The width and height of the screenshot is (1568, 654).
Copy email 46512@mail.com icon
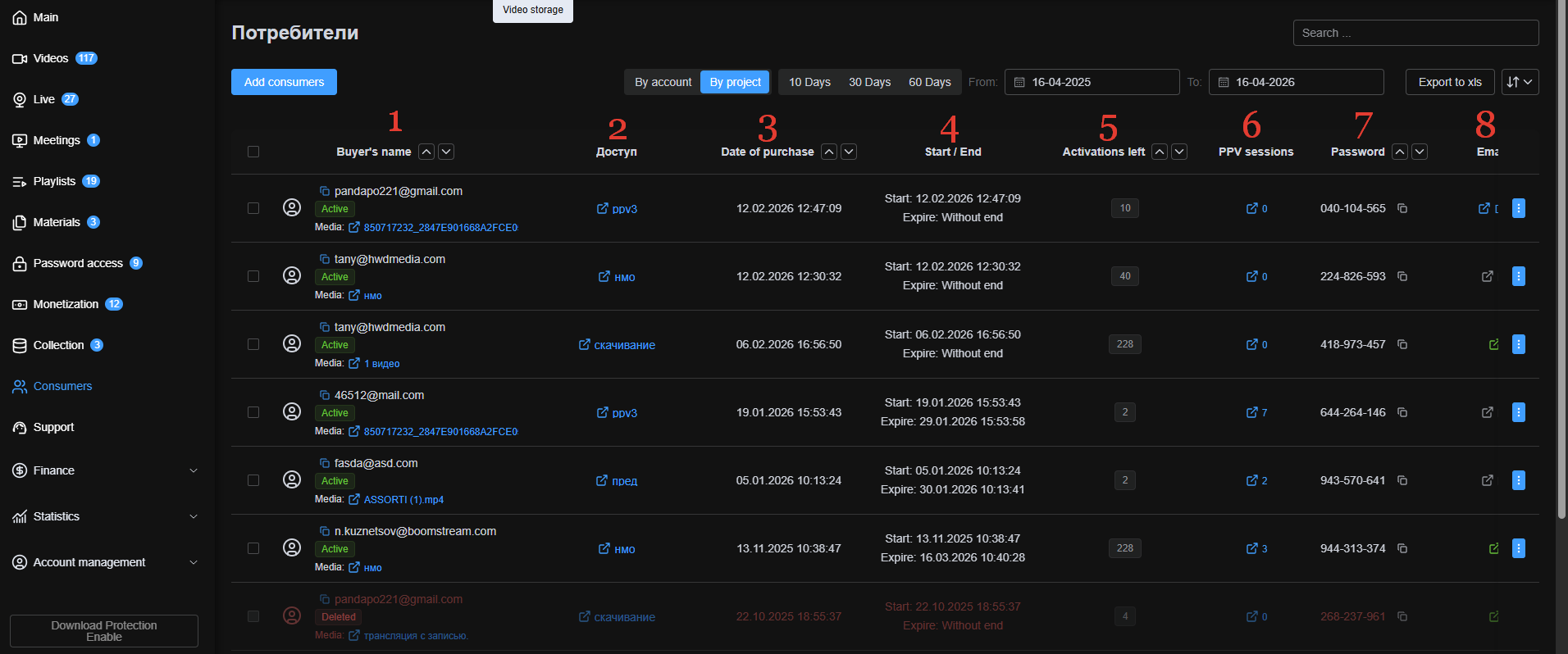point(325,395)
